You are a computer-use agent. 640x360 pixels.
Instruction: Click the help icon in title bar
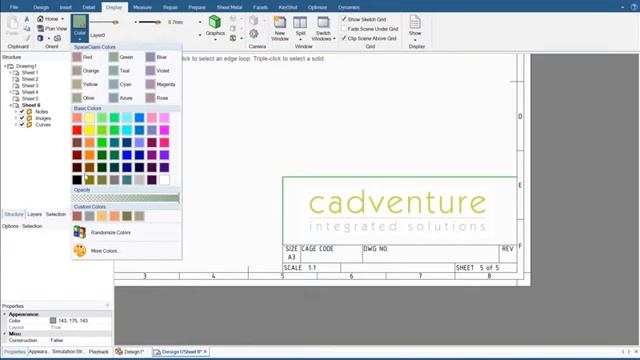coord(634,7)
